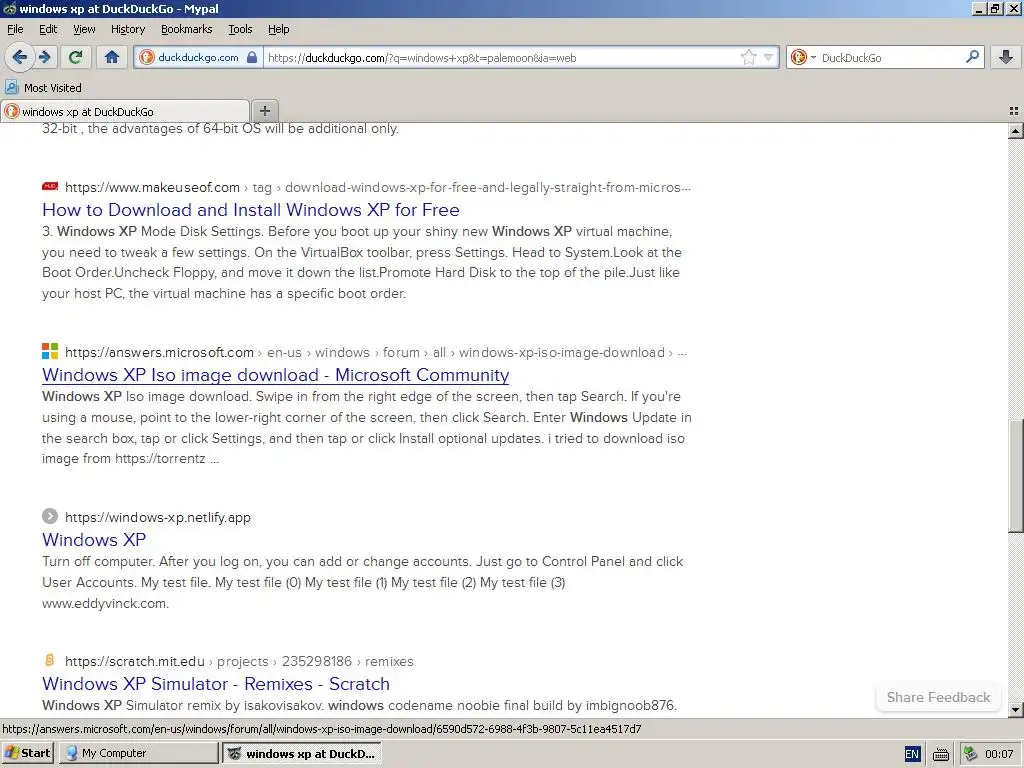
Task: Click the vertical scrollbar thumb
Action: pos(1015,475)
